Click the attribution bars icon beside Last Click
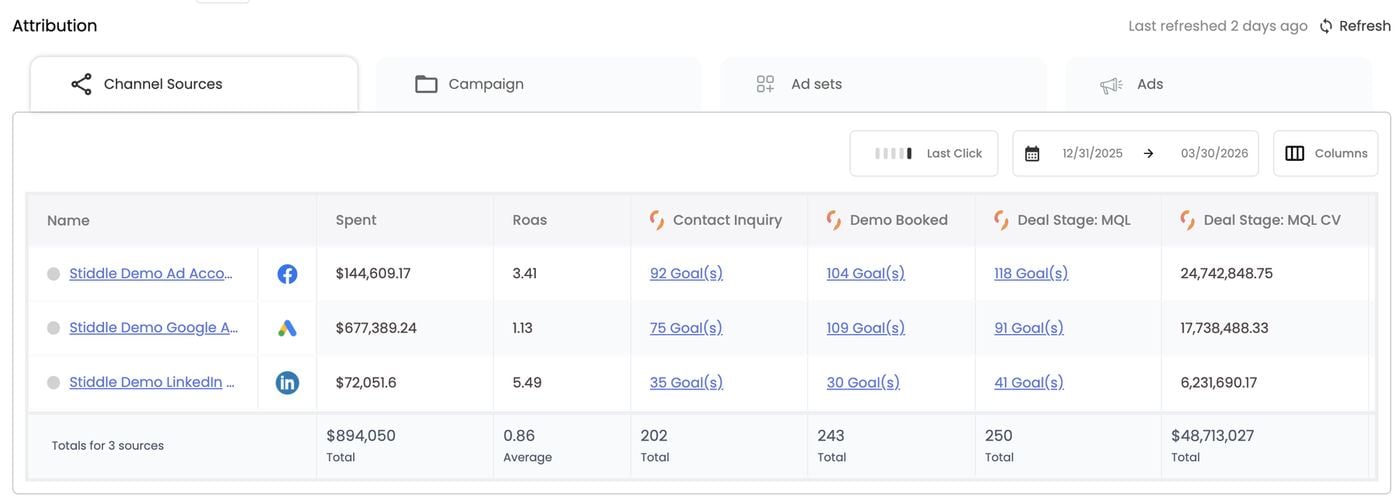This screenshot has height=502, width=1400. point(893,153)
